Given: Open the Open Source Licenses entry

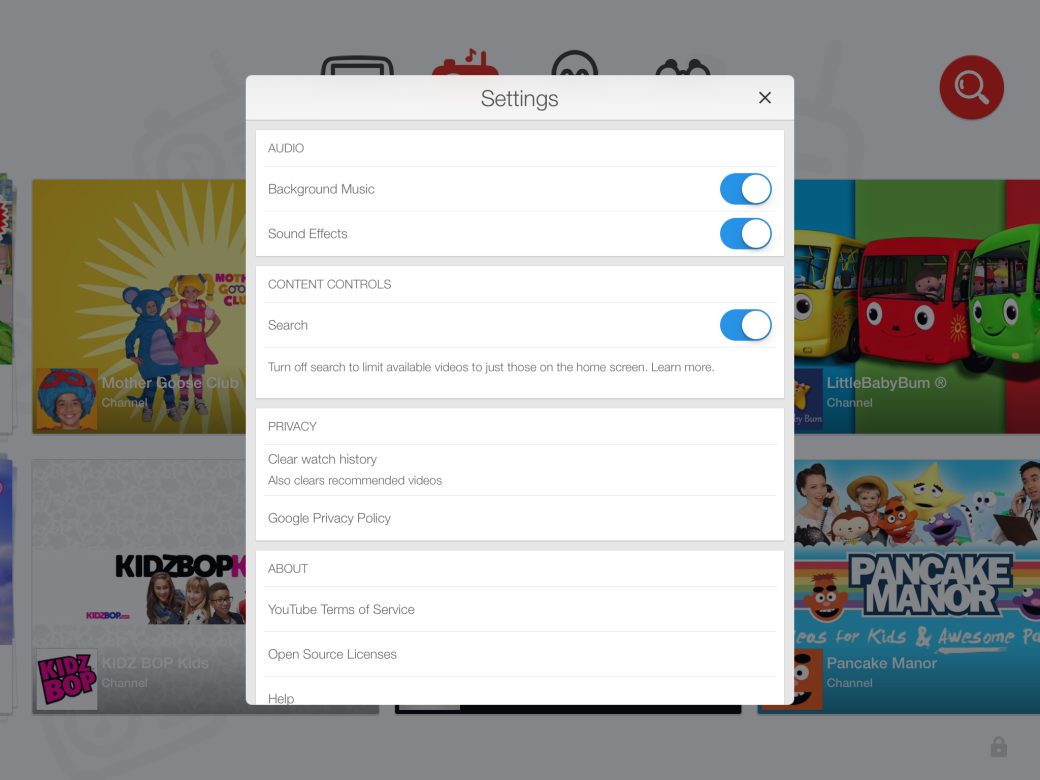Looking at the screenshot, I should click(x=332, y=654).
